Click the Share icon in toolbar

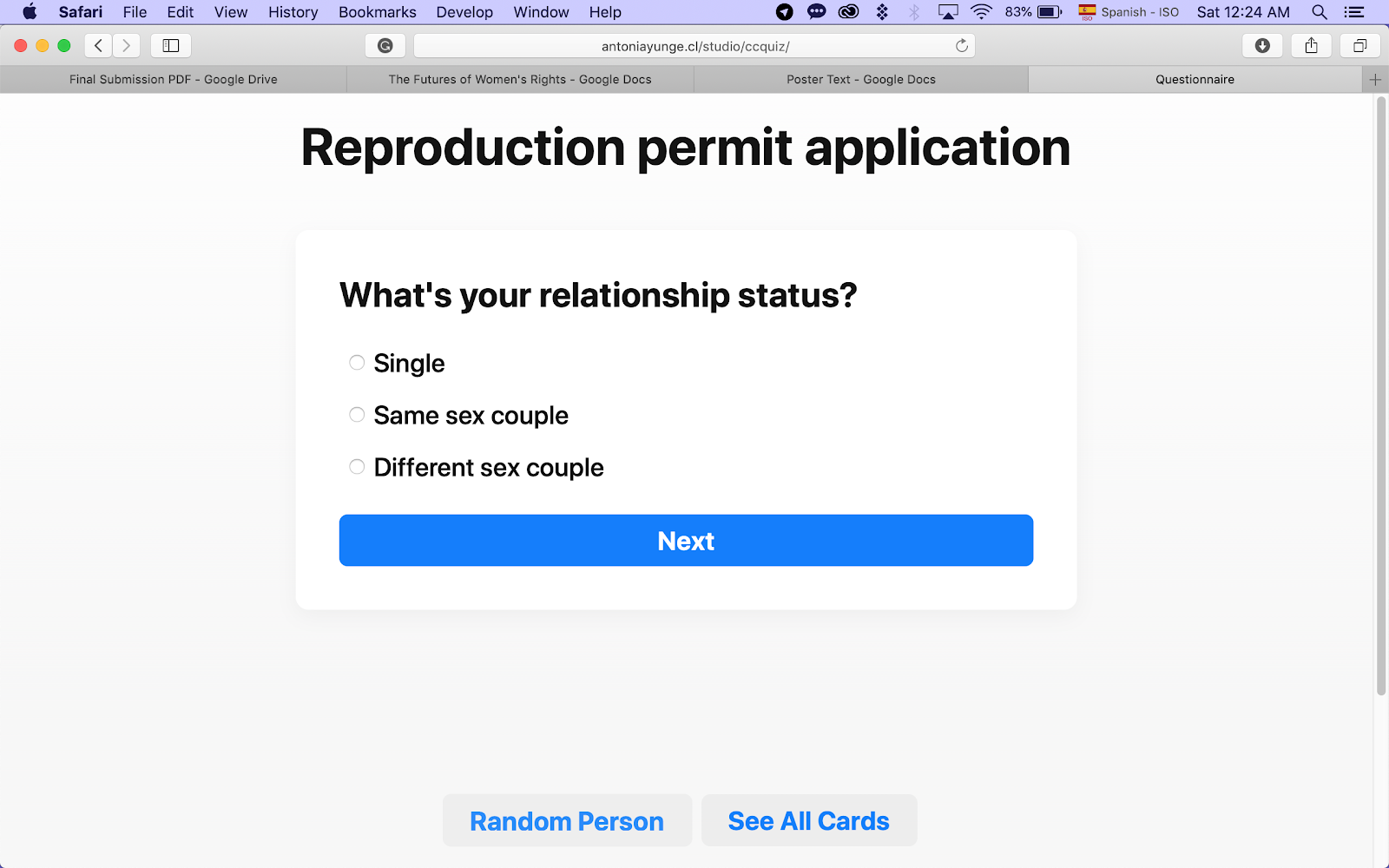[1311, 46]
